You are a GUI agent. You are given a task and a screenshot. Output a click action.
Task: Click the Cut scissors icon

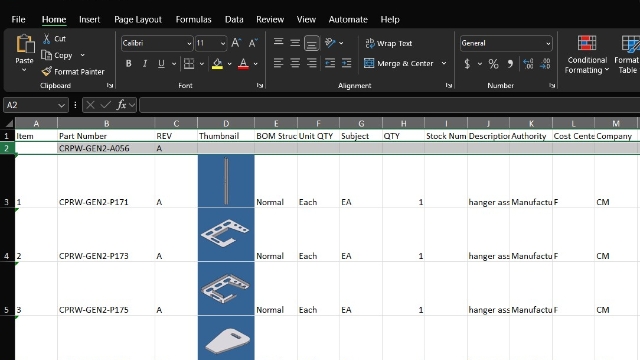point(47,38)
